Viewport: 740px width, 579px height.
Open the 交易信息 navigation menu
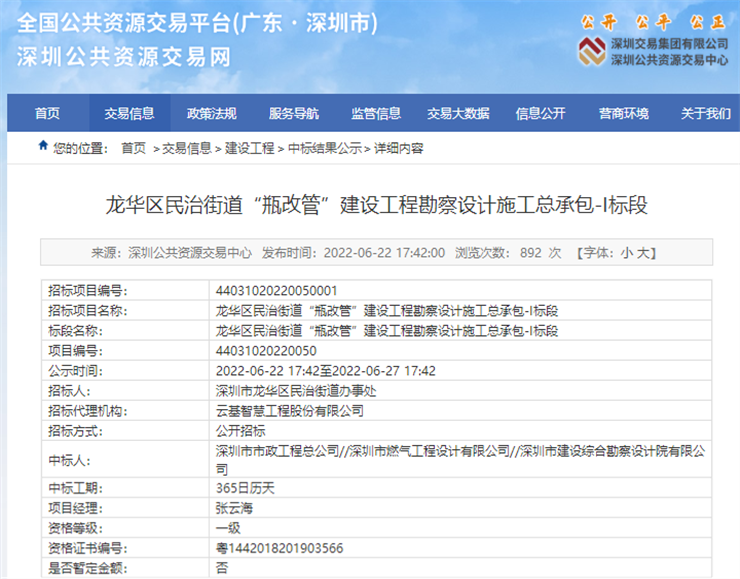point(129,114)
